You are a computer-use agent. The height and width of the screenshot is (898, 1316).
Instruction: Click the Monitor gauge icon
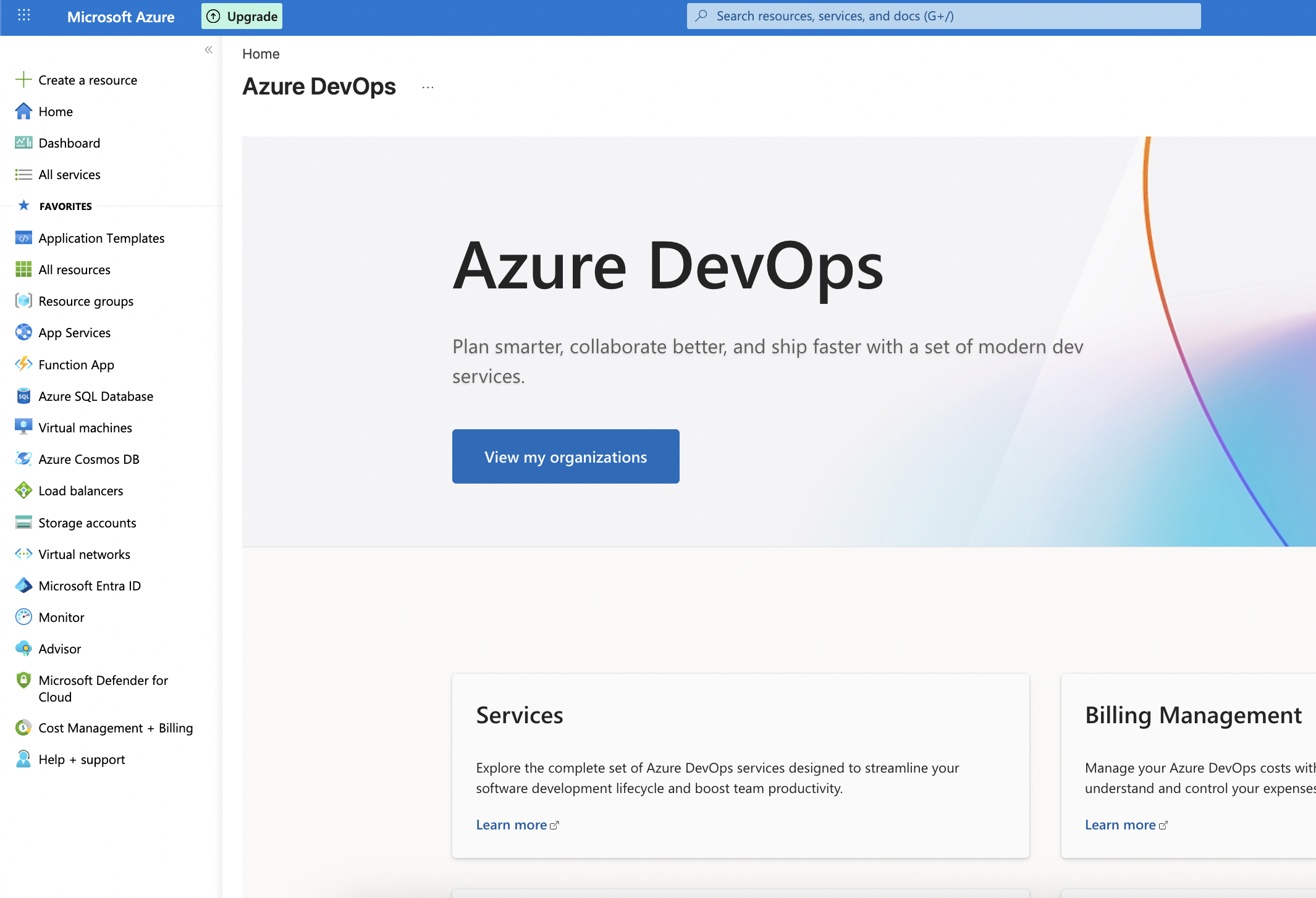tap(23, 617)
